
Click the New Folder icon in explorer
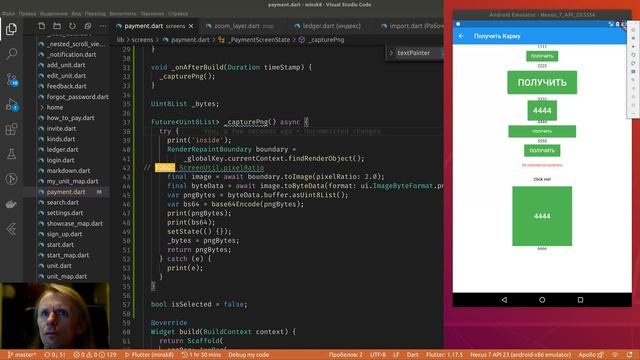pos(57,26)
